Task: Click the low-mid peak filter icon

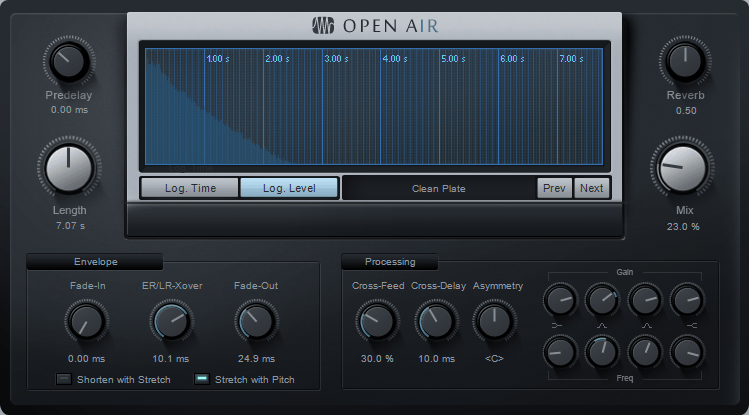Action: click(x=601, y=326)
